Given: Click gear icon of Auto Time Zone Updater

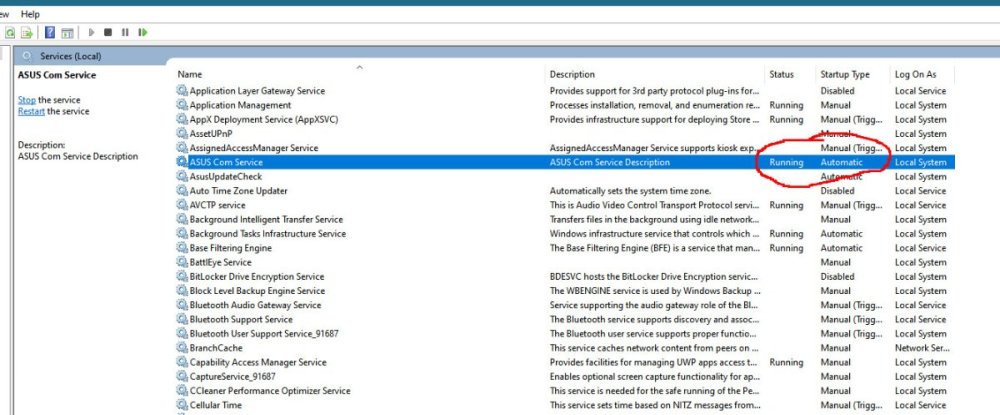Looking at the screenshot, I should coord(182,191).
